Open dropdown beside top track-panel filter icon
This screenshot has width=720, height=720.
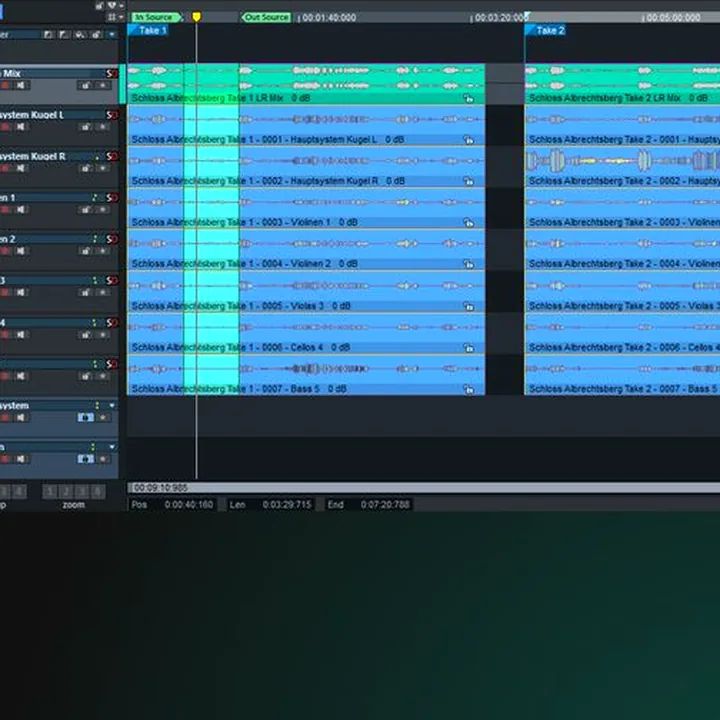(121, 6)
